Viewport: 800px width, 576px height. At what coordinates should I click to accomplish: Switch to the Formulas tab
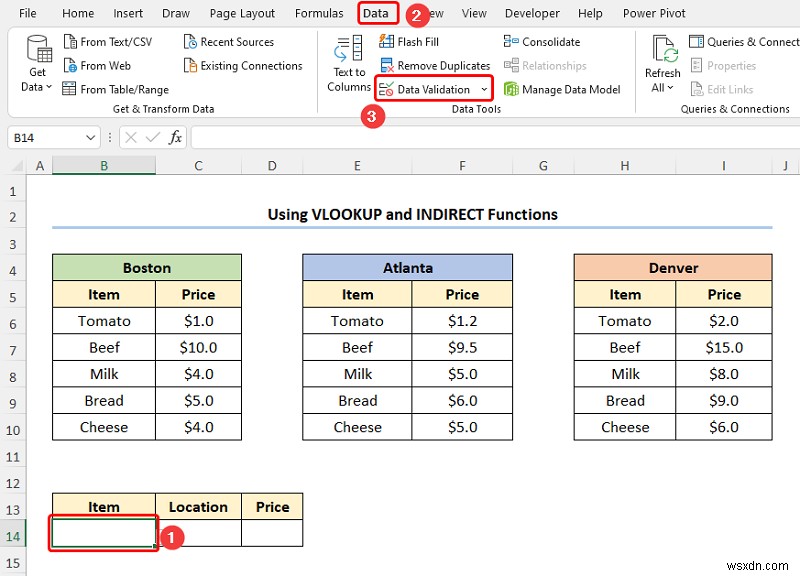coord(319,13)
